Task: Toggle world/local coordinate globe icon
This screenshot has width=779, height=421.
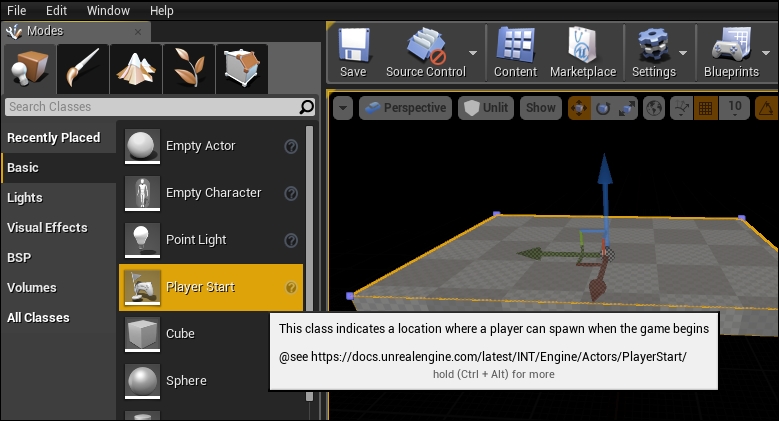Action: click(x=654, y=108)
